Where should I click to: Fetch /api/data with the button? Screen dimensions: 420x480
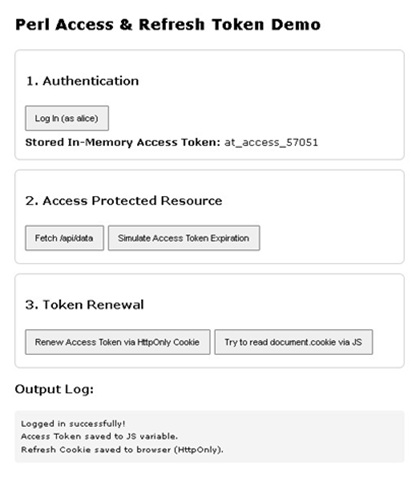click(x=64, y=238)
